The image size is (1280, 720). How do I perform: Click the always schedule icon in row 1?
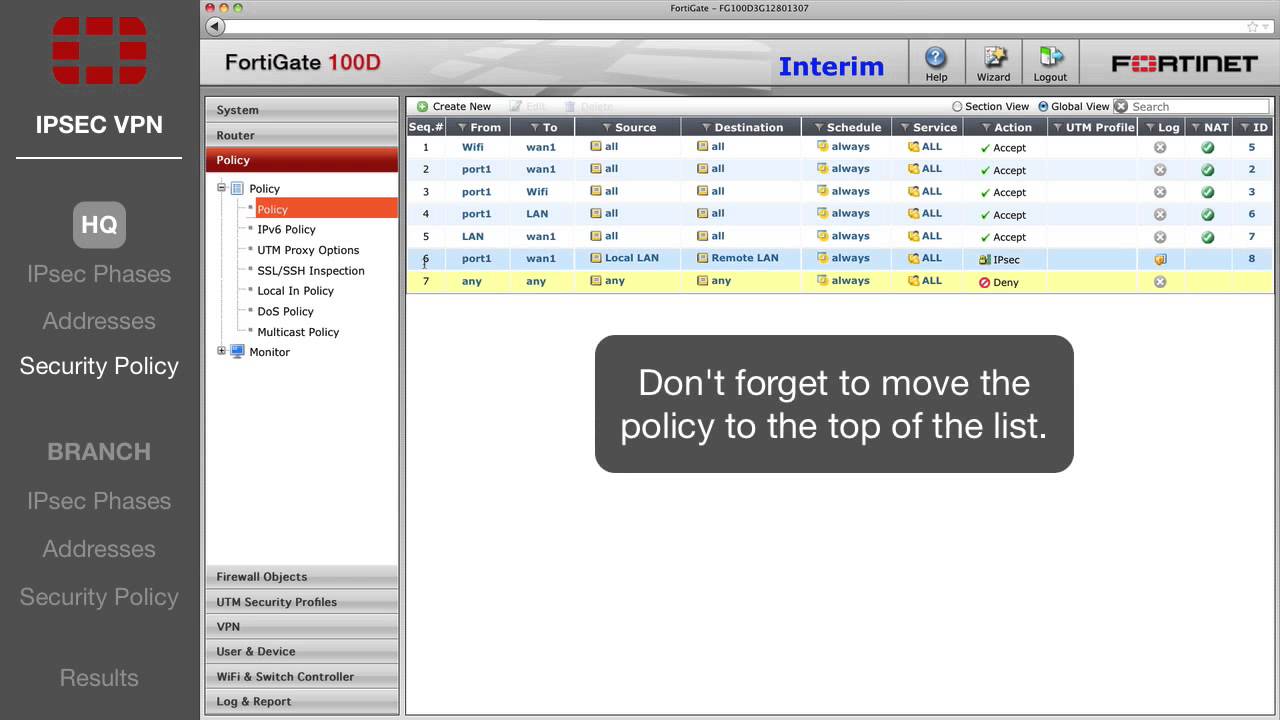click(x=823, y=146)
